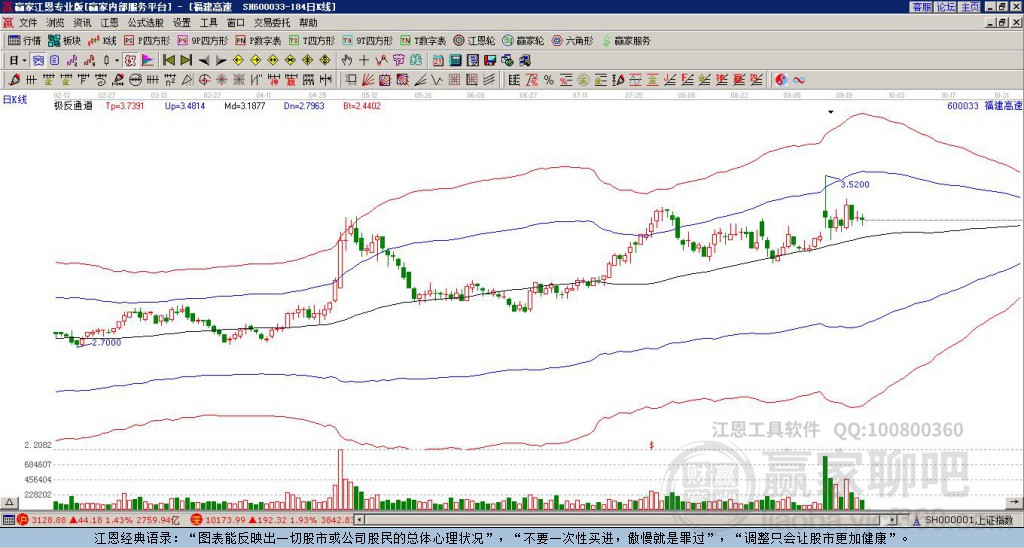Image resolution: width=1024 pixels, height=548 pixels.
Task: Open the calculator tool icon
Action: tap(455, 61)
